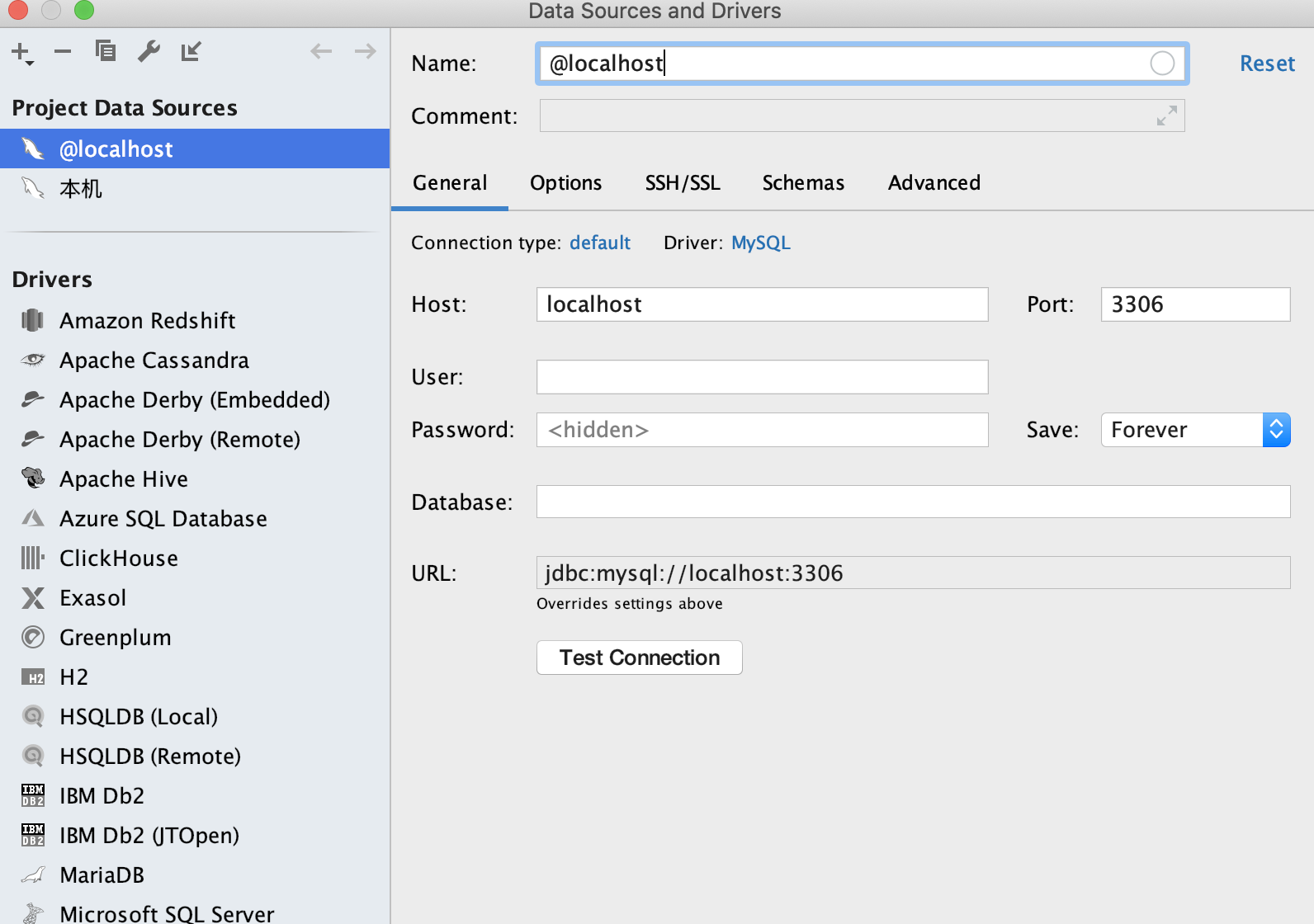Select the IBM Db2 (JTOpen) driver
This screenshot has width=1314, height=924.
click(x=195, y=835)
